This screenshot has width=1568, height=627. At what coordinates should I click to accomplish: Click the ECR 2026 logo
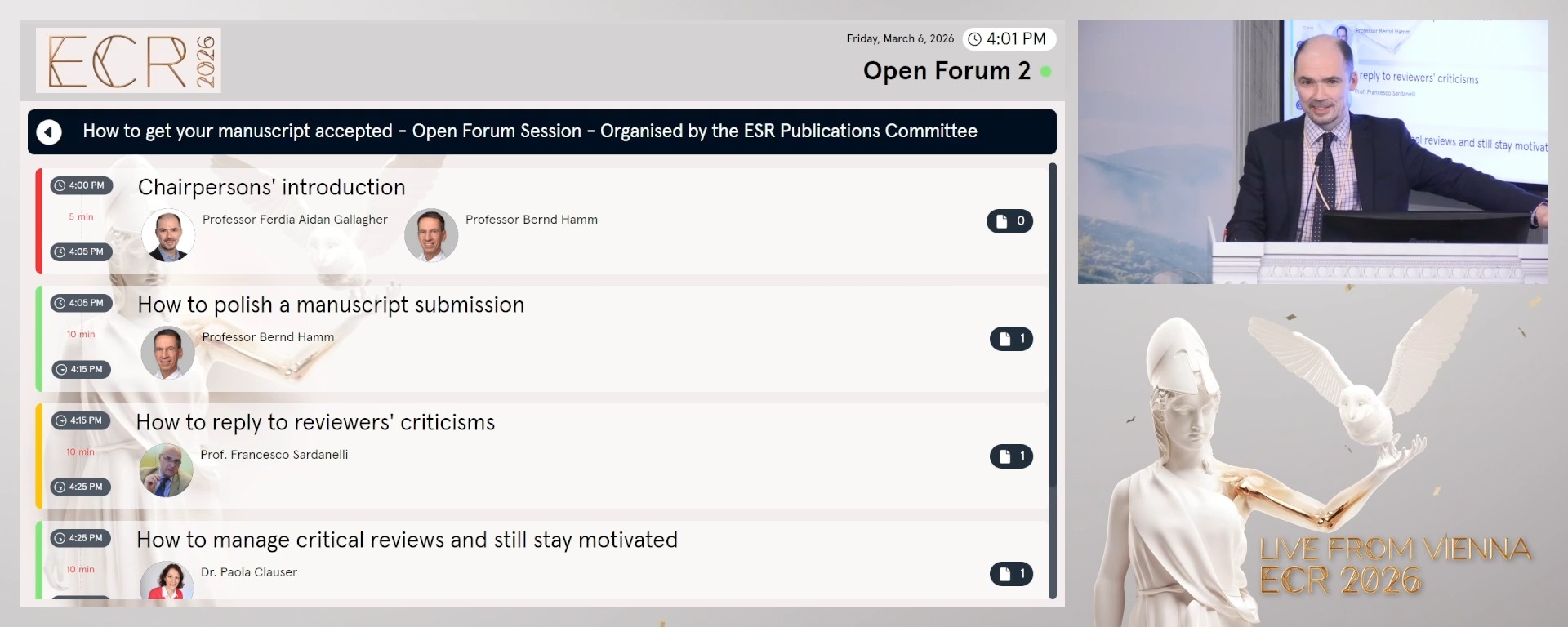(128, 60)
